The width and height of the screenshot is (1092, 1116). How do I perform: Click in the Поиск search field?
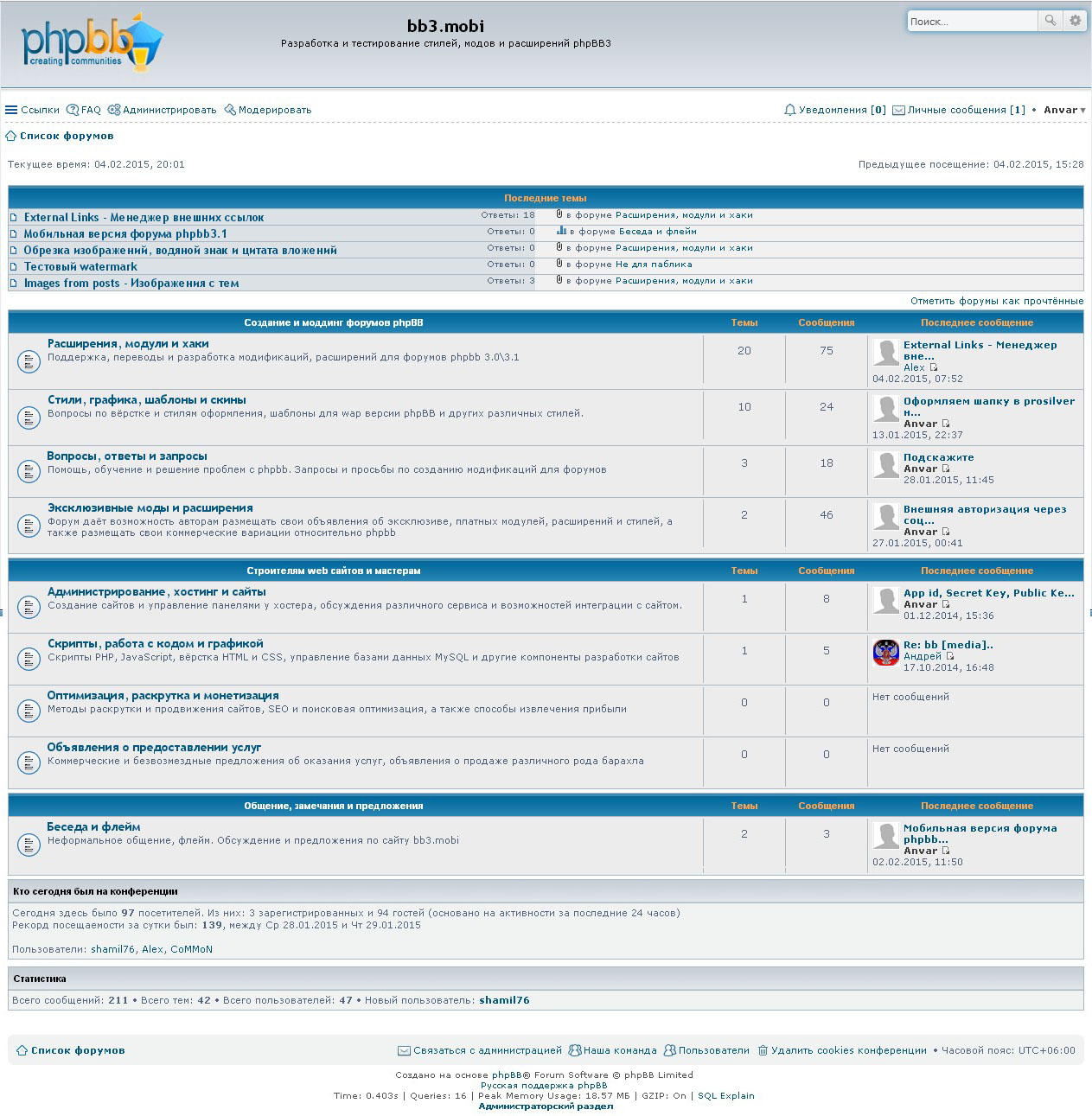tap(971, 22)
